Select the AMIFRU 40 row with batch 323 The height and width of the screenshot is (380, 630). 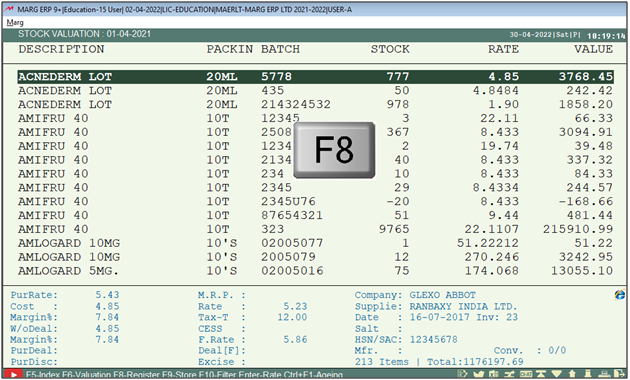[315, 229]
